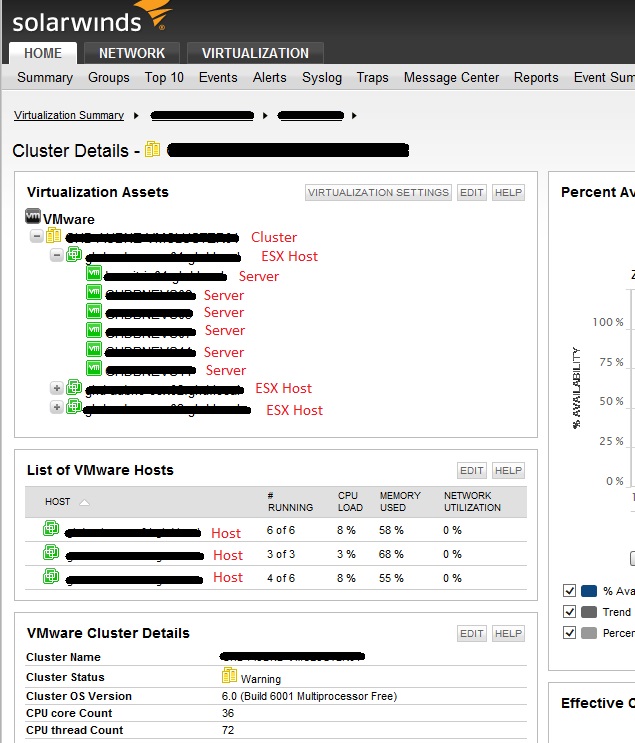Click the fifth Server vm icon in the tree
This screenshot has height=743, width=635.
click(94, 349)
